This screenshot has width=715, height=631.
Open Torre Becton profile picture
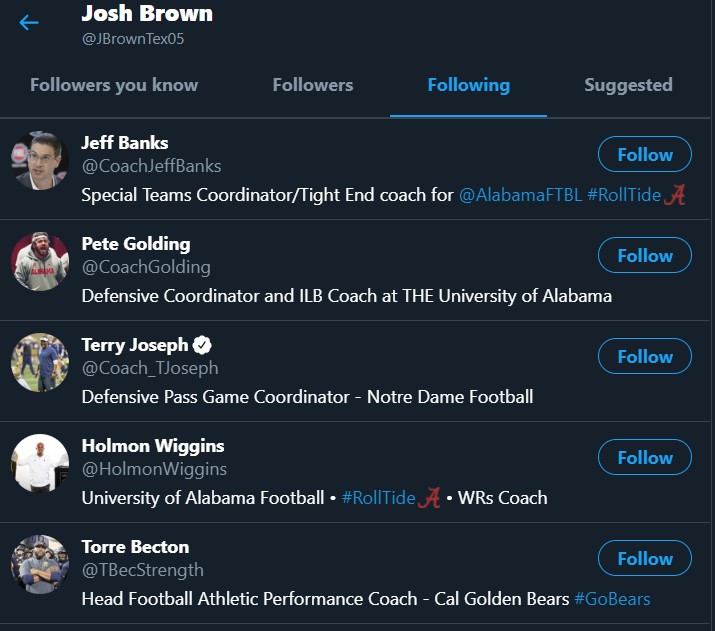[x=40, y=565]
